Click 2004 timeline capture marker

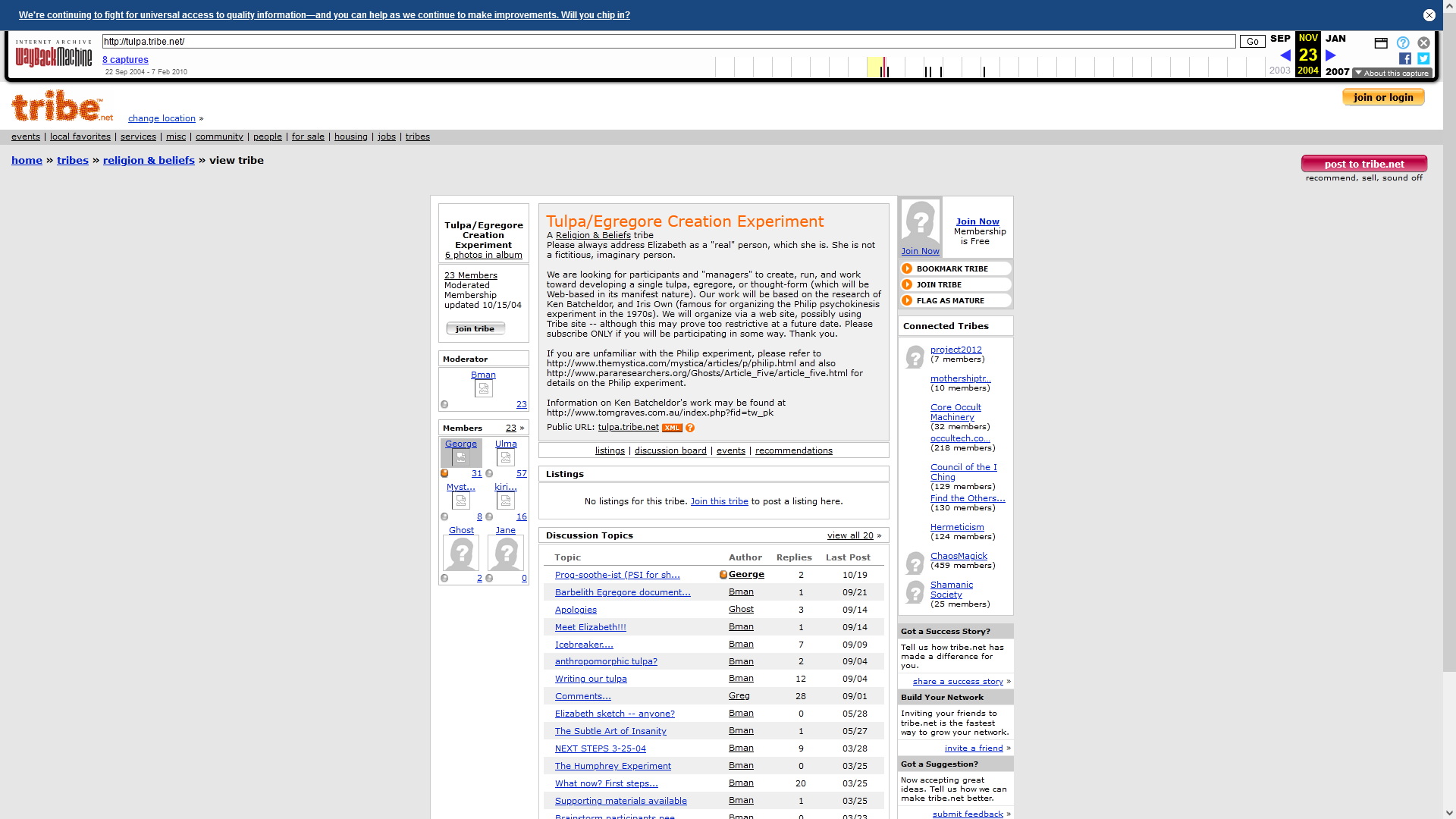tap(884, 68)
